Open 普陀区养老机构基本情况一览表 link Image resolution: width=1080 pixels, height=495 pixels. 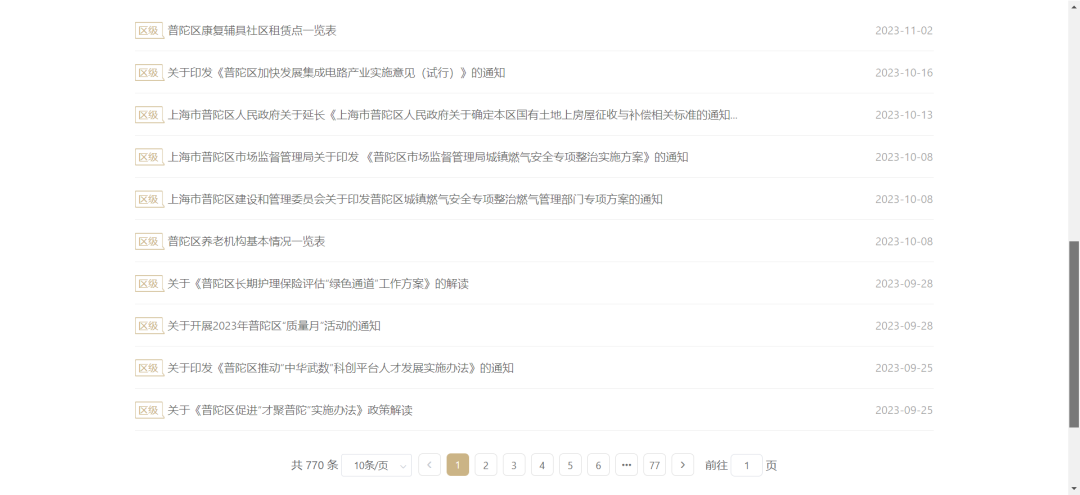(246, 242)
